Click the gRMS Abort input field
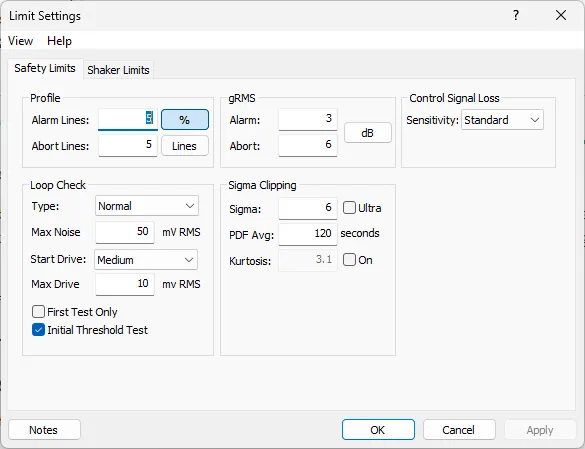Image resolution: width=585 pixels, height=449 pixels. [308, 145]
